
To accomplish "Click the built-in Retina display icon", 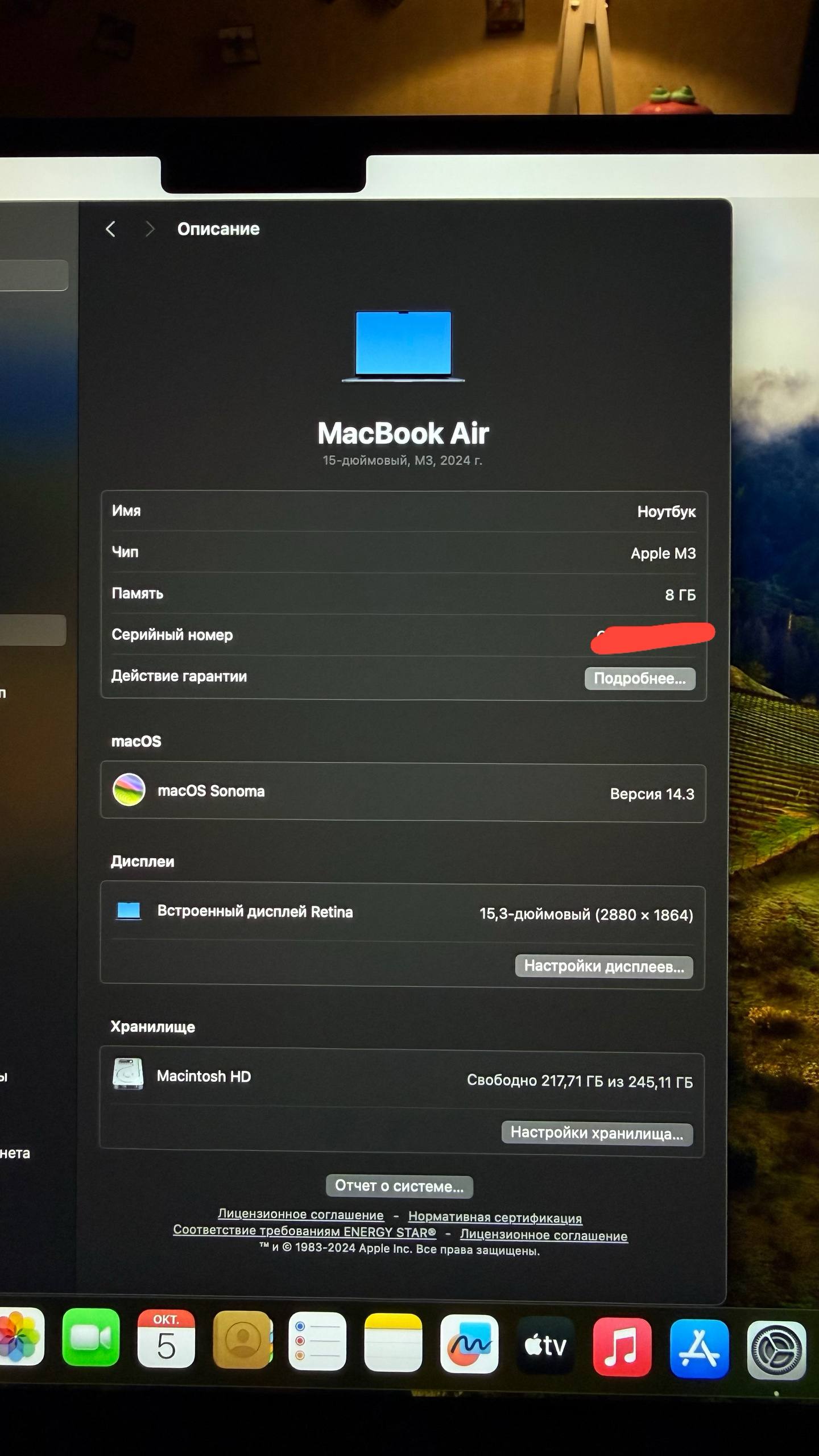I will (x=129, y=911).
